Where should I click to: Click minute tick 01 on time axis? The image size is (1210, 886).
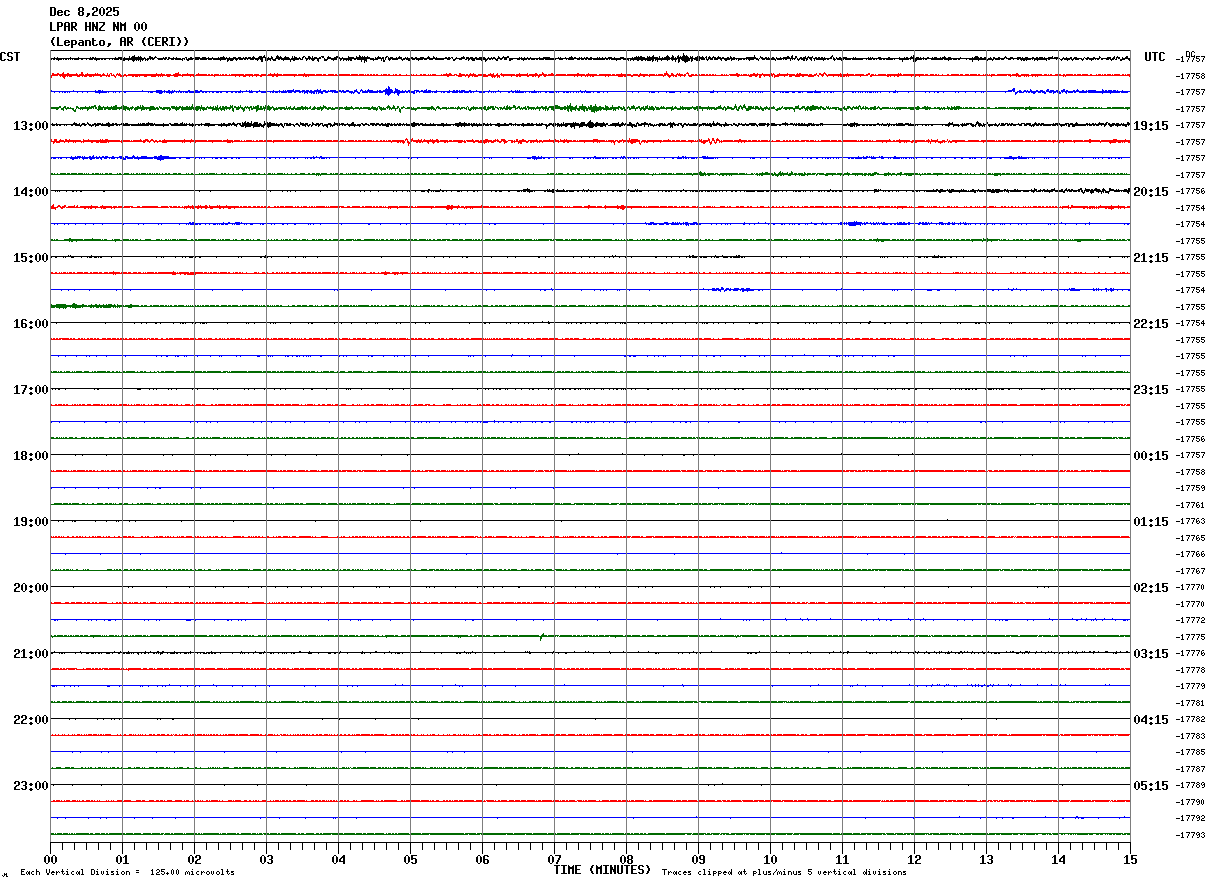122,859
